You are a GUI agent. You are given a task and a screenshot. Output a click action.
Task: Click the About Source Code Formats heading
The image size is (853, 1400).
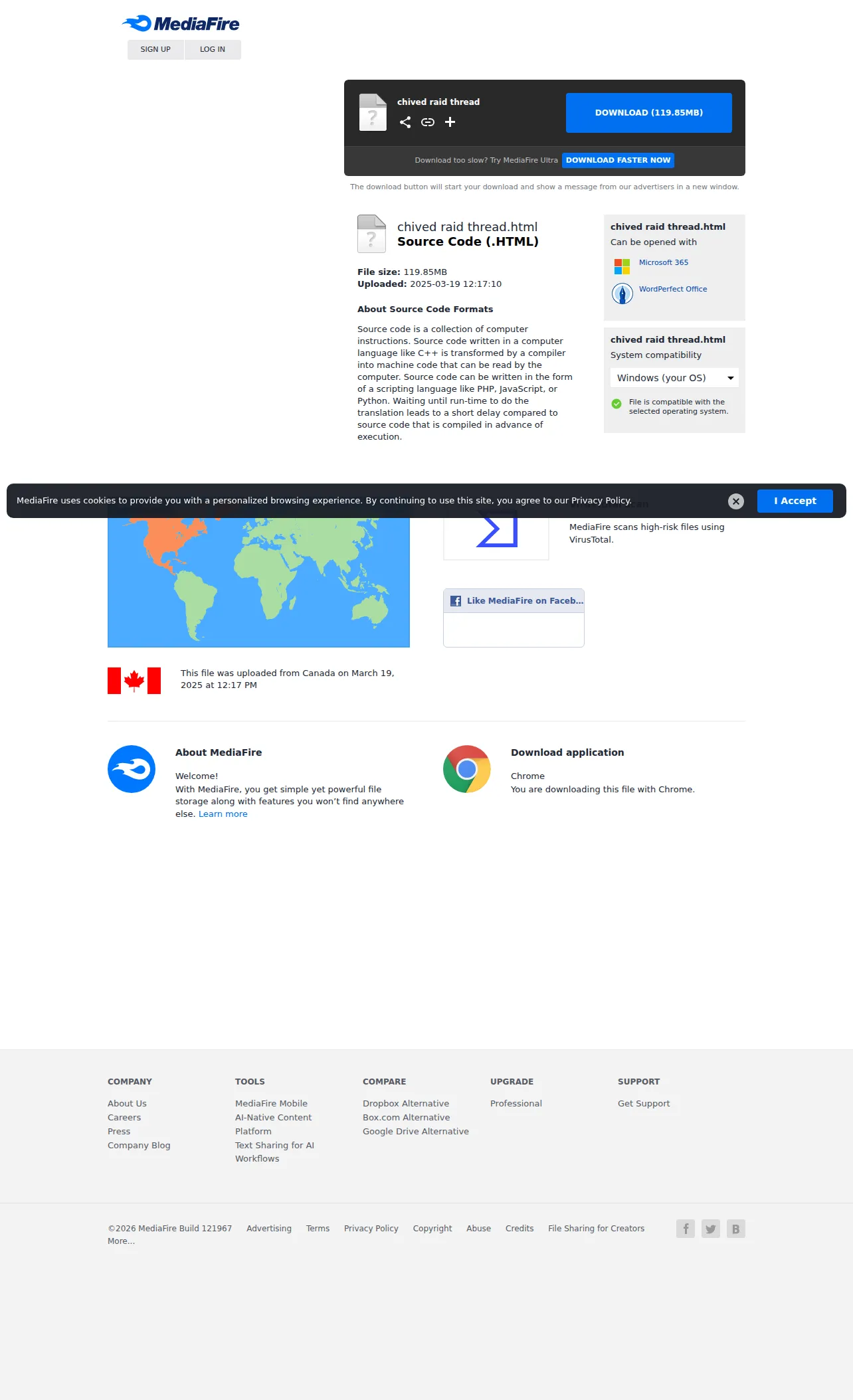[425, 309]
